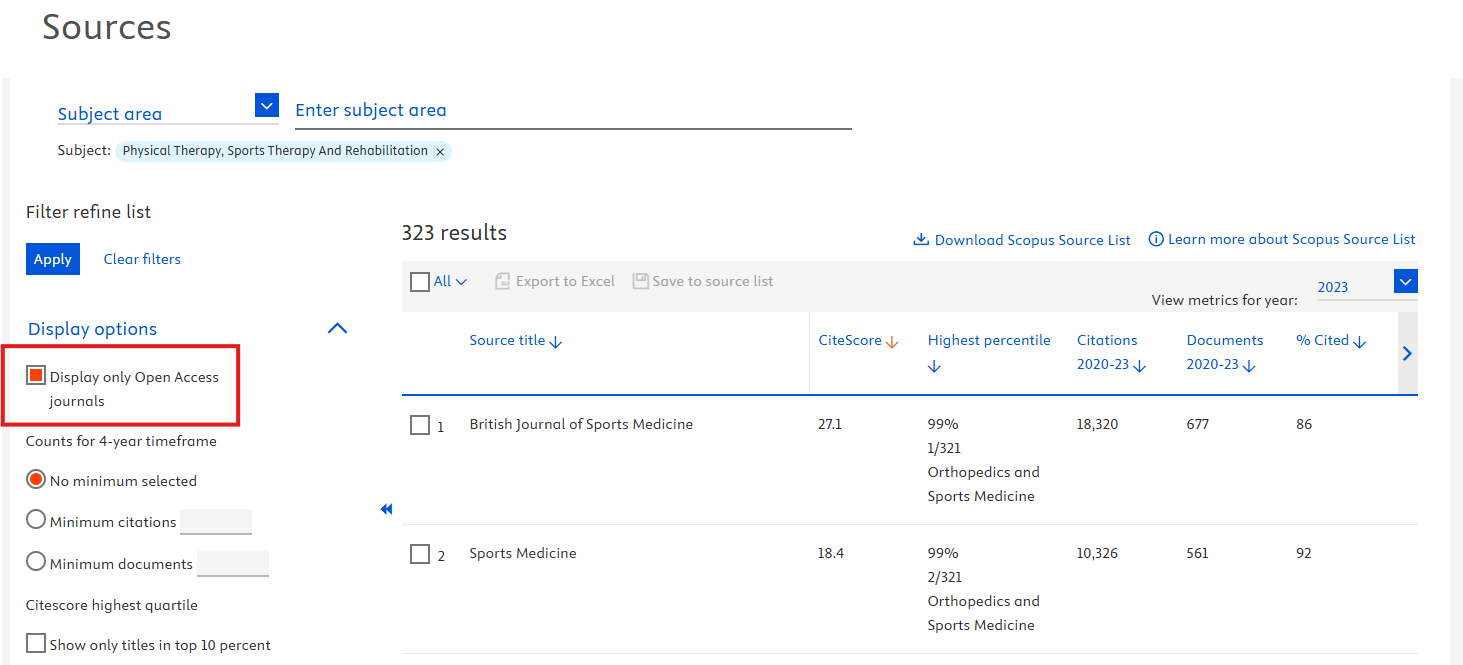Open the metrics year 2023 dropdown

tap(1406, 282)
